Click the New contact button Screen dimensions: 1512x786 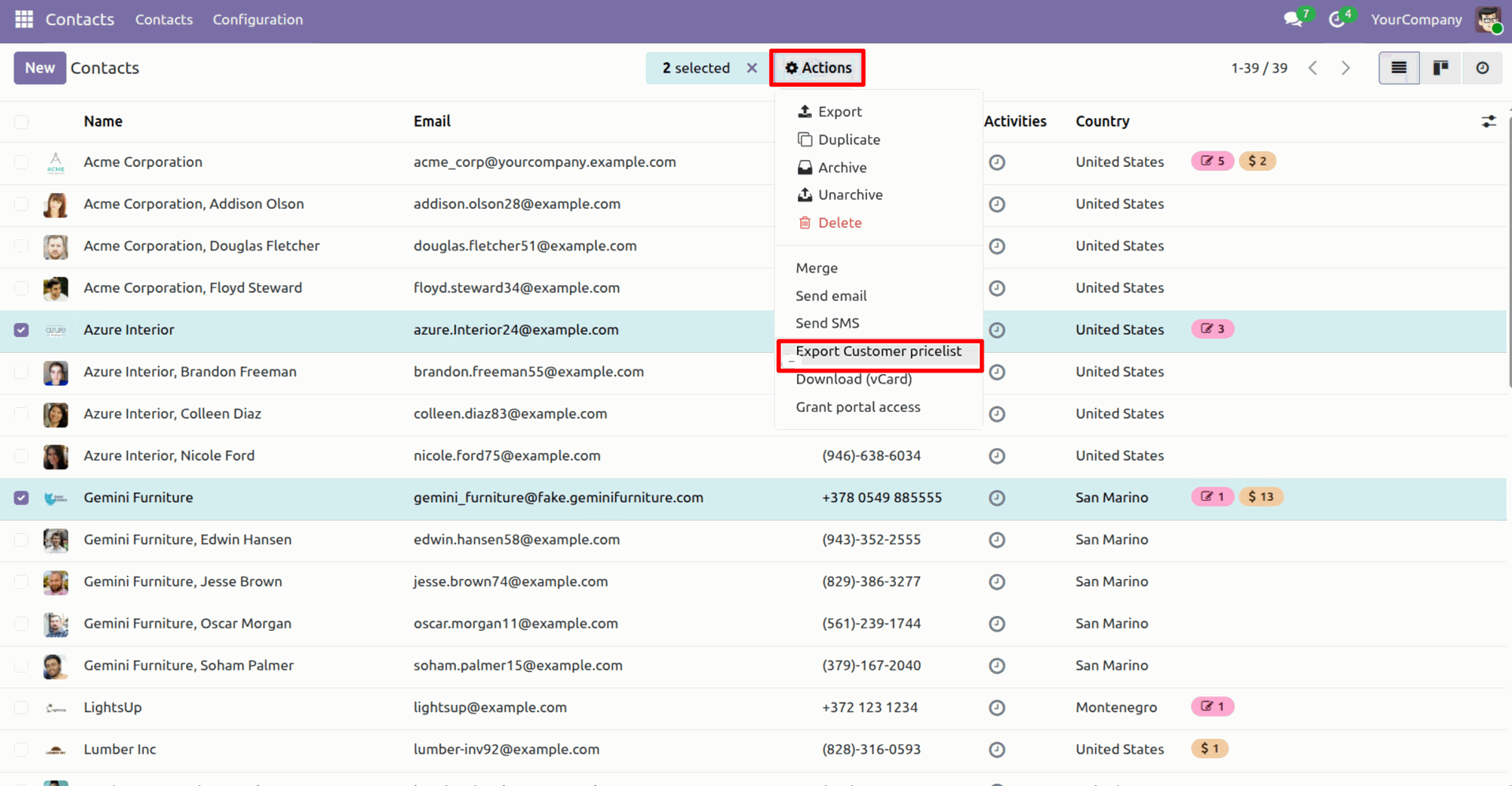click(39, 68)
